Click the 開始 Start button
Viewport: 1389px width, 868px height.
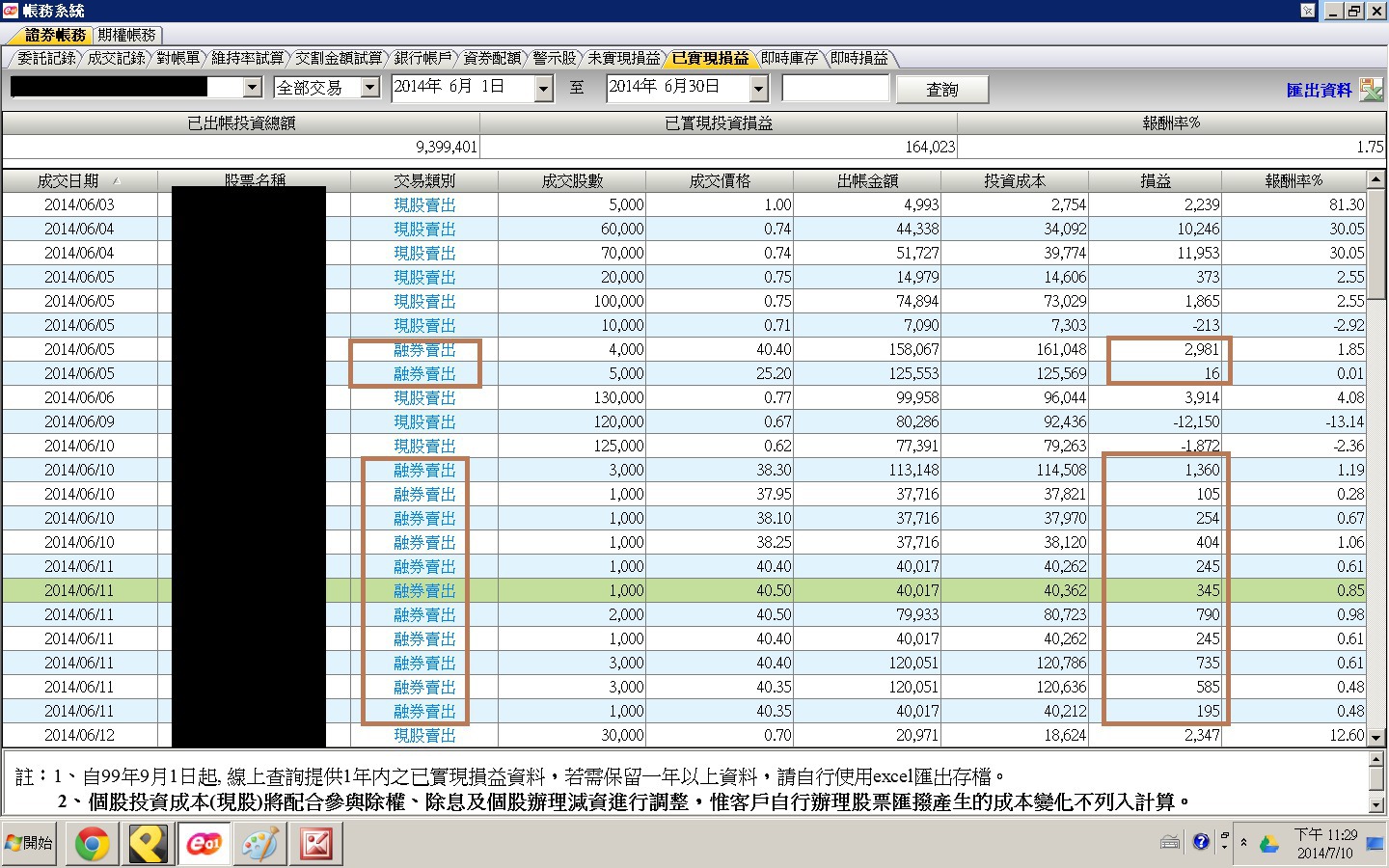pyautogui.click(x=31, y=844)
